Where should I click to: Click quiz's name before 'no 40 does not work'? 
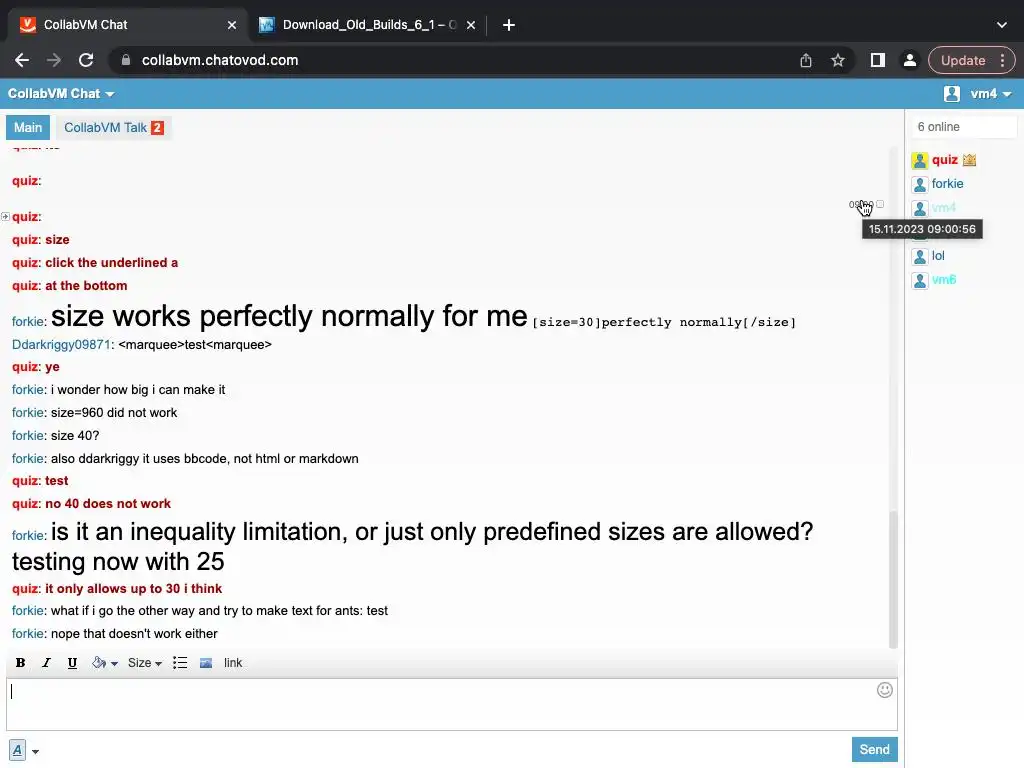tap(25, 504)
